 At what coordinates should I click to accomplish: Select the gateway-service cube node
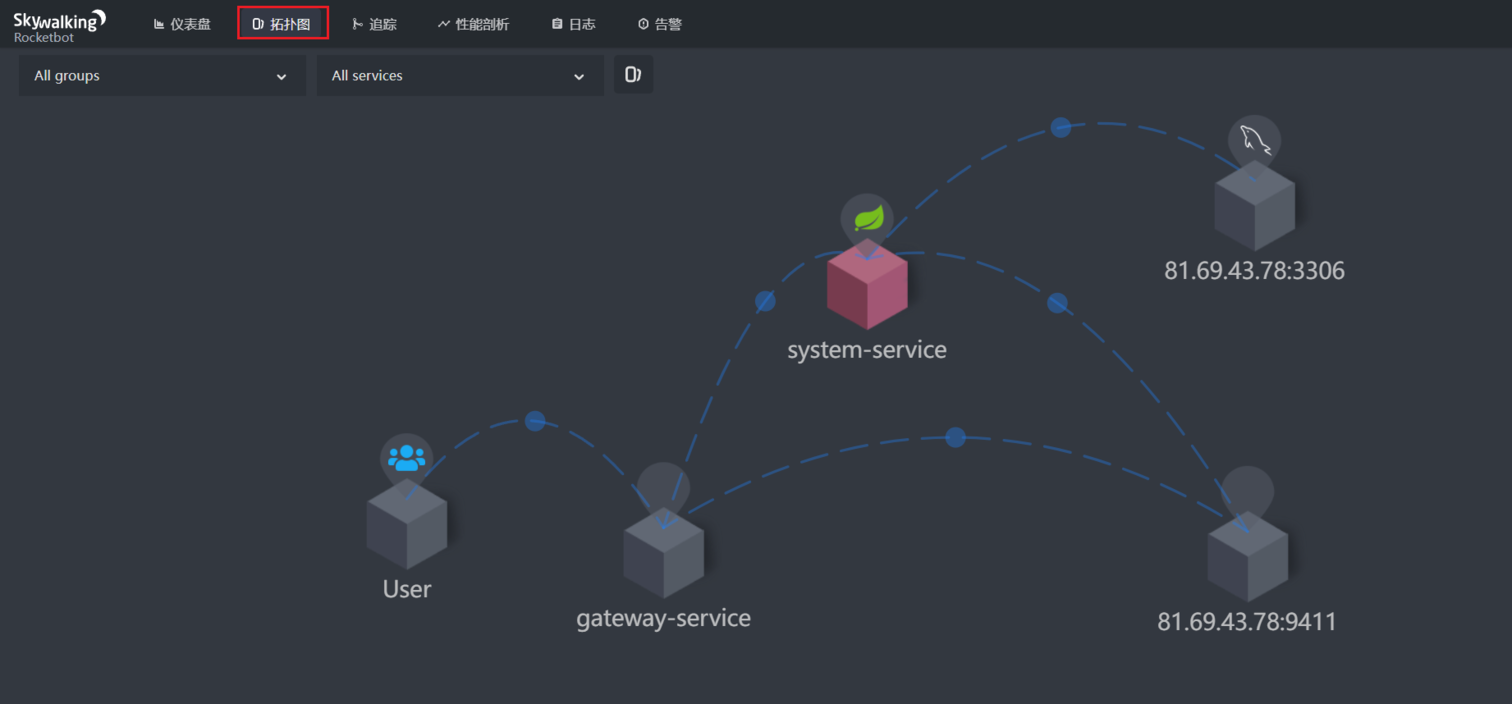pyautogui.click(x=663, y=554)
